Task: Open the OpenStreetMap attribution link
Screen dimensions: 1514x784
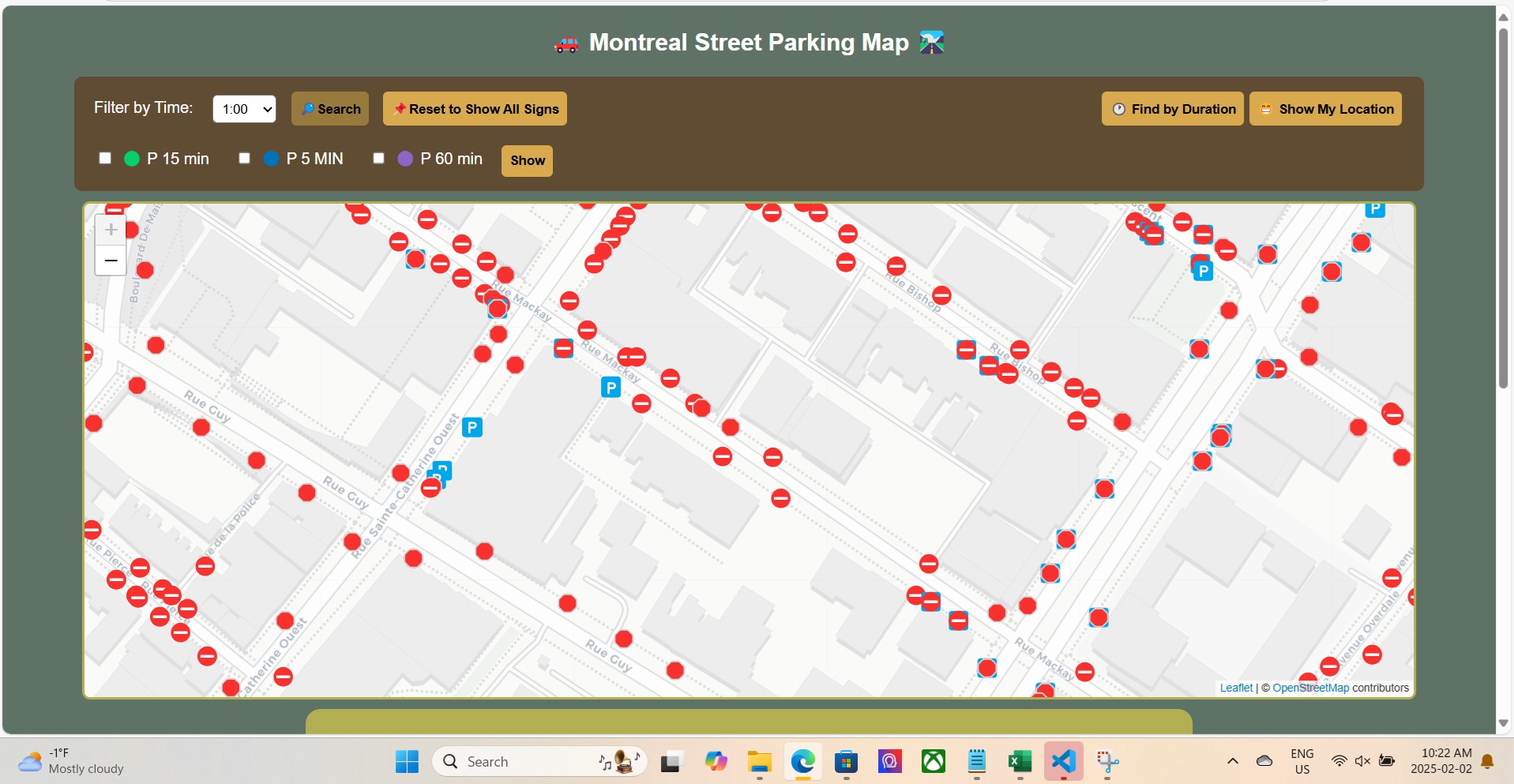Action: pyautogui.click(x=1311, y=688)
